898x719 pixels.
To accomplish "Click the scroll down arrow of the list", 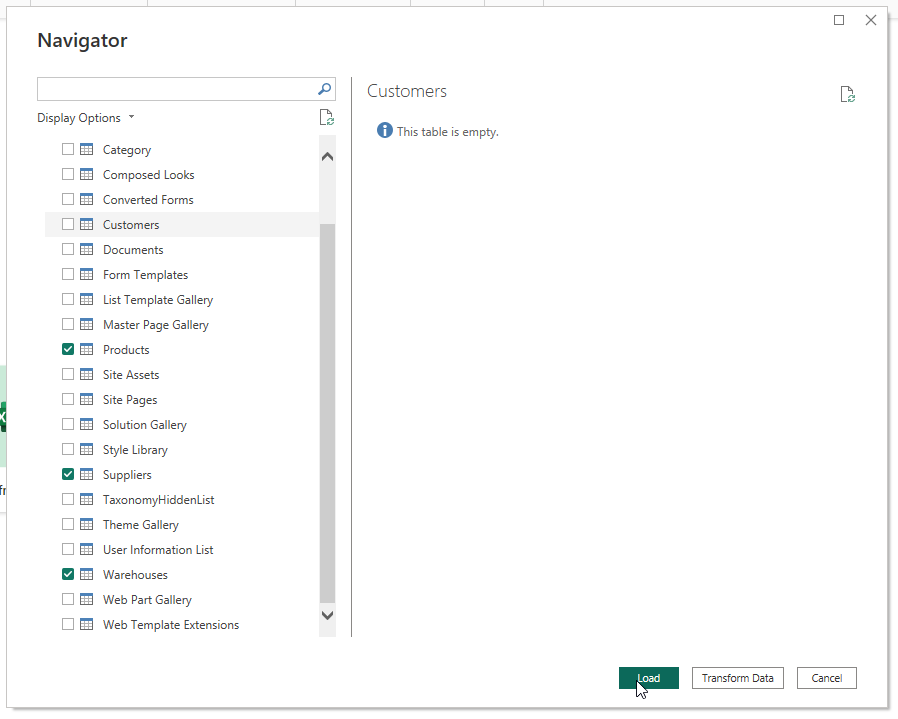I will (x=327, y=615).
